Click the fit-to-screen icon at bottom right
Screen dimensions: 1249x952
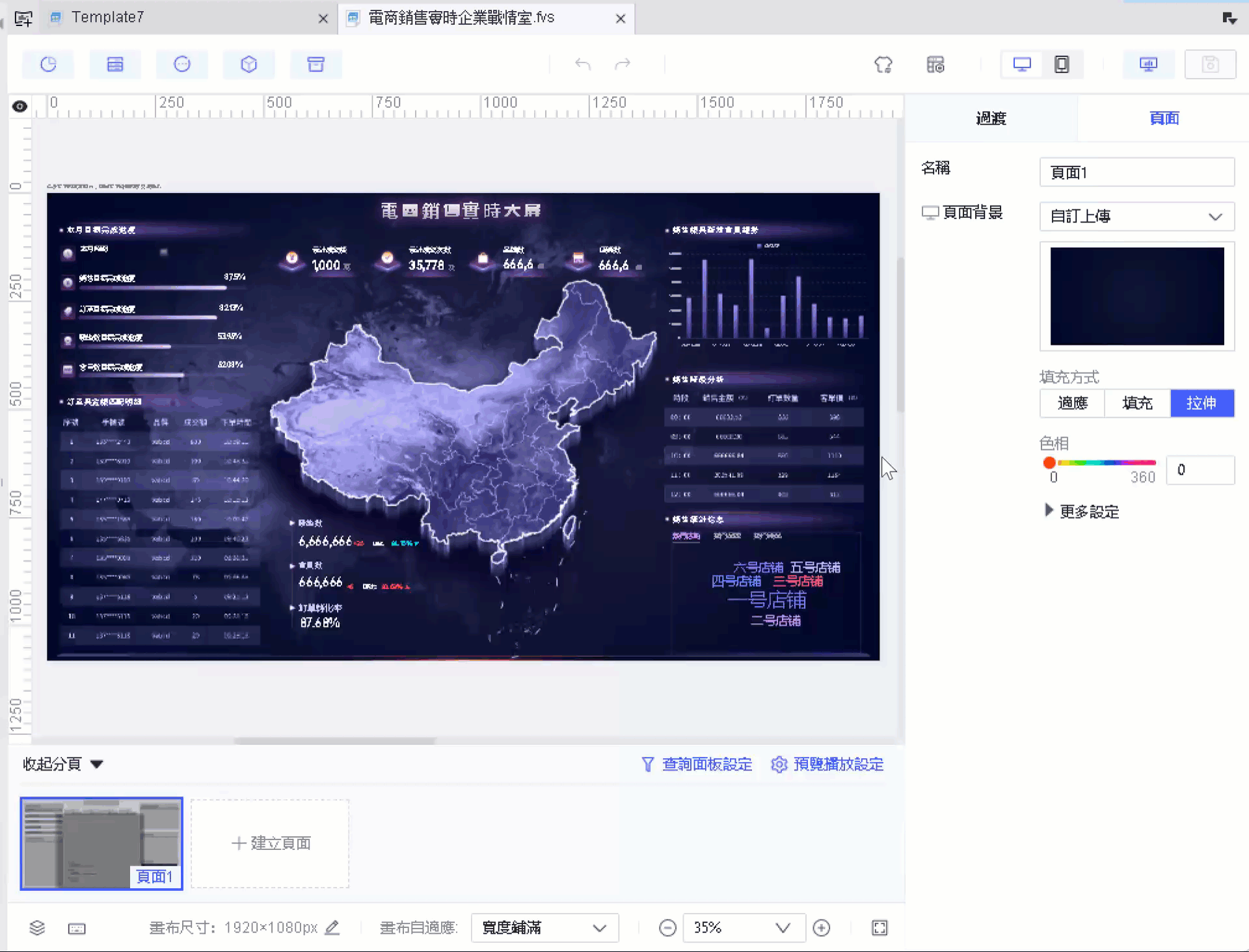(879, 928)
